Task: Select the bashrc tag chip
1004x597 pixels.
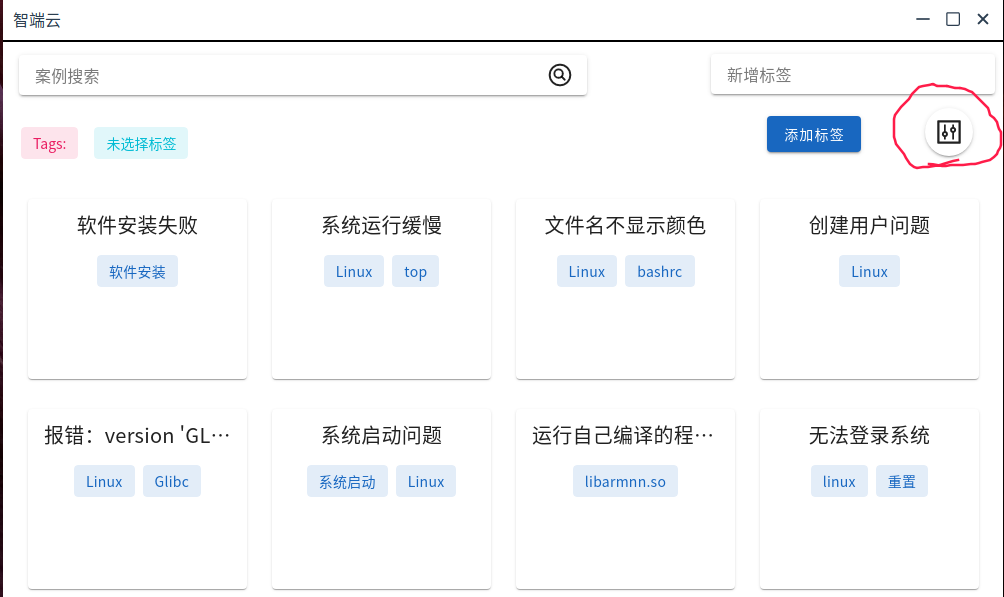Action: point(659,272)
